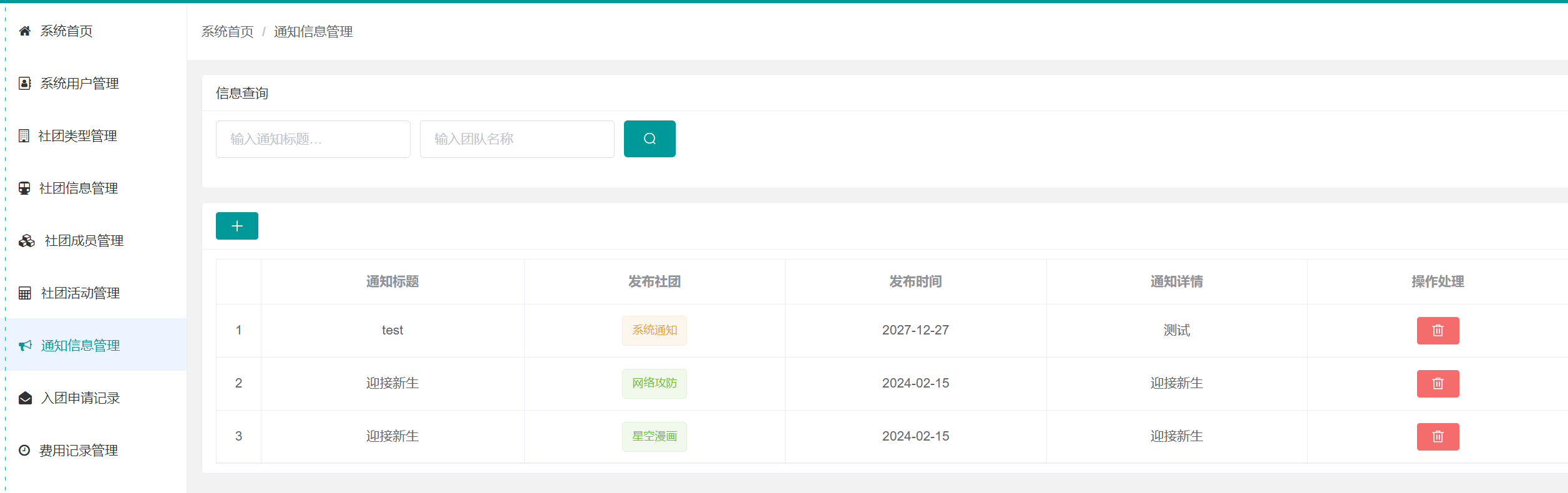Click the clock icon for 费用记录管理
Image resolution: width=1568 pixels, height=493 pixels.
(24, 451)
